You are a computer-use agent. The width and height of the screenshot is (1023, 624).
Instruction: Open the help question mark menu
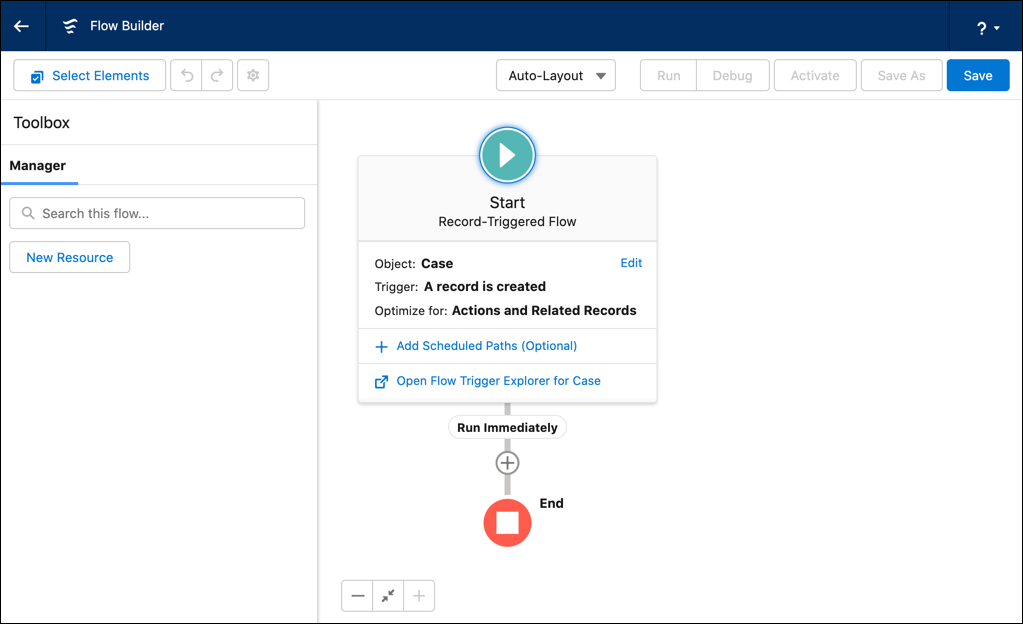tap(987, 27)
